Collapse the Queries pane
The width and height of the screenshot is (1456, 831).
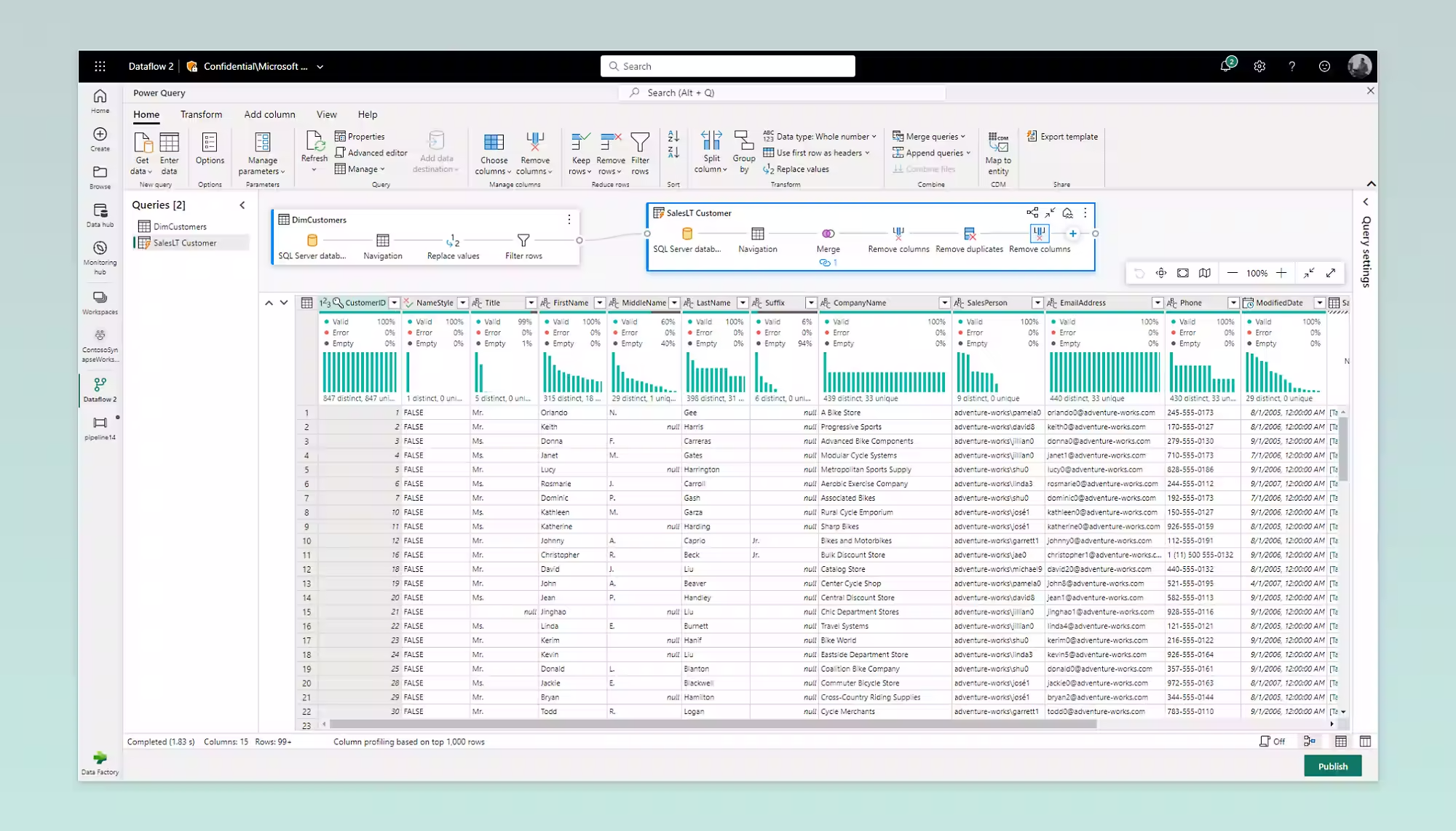point(242,205)
